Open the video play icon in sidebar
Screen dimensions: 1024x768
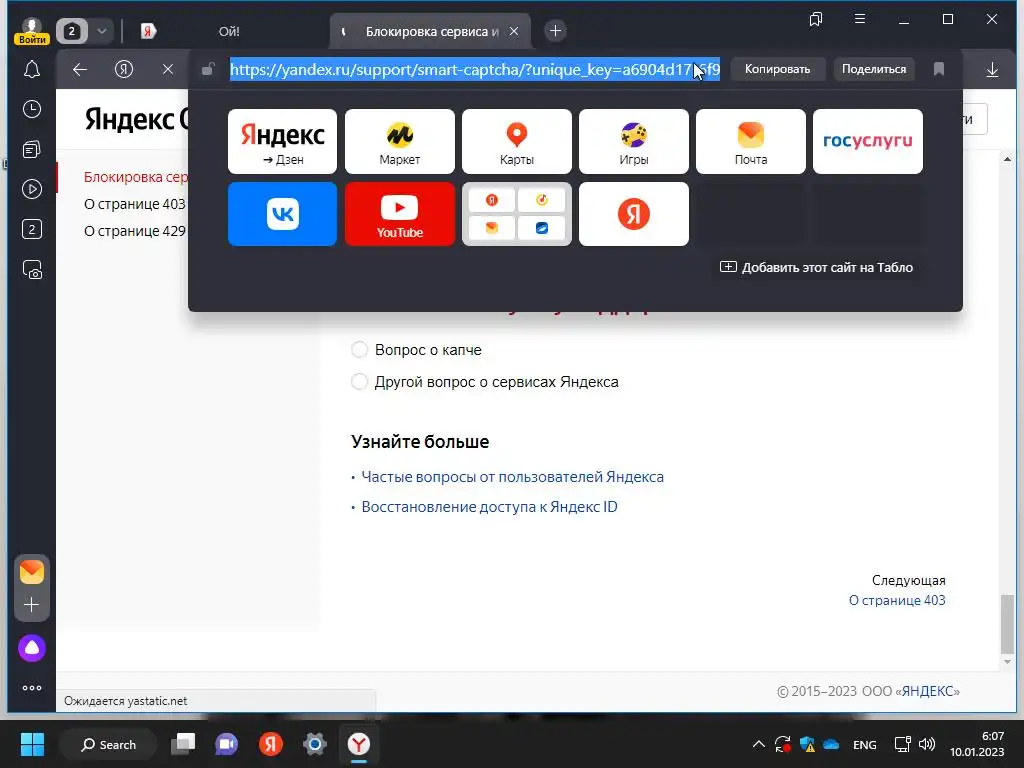click(32, 189)
